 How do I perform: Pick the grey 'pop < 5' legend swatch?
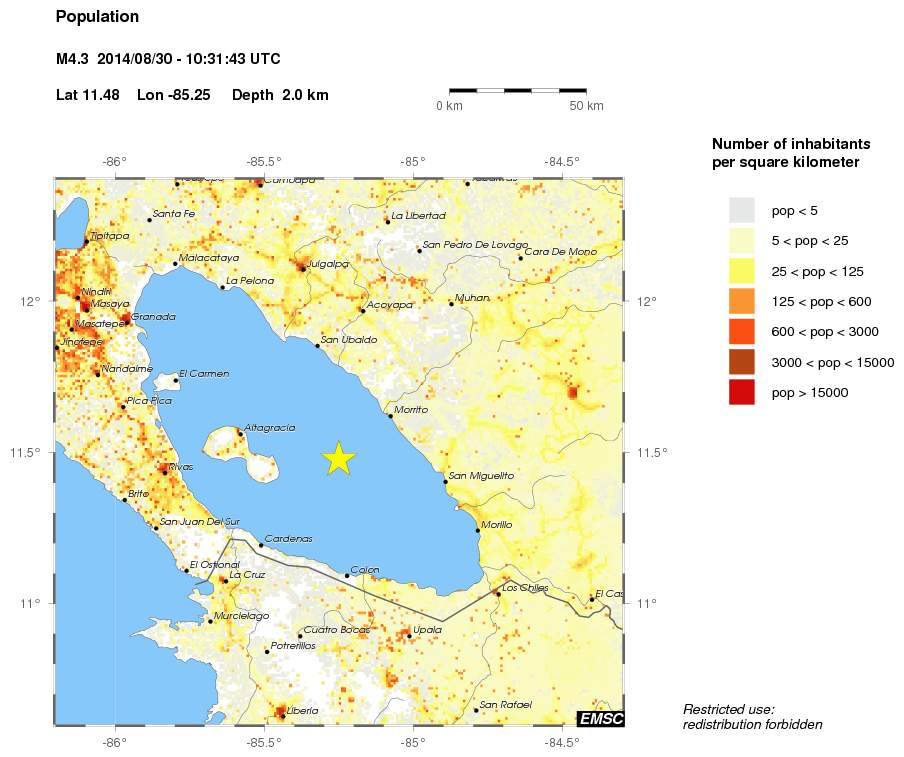click(x=741, y=211)
